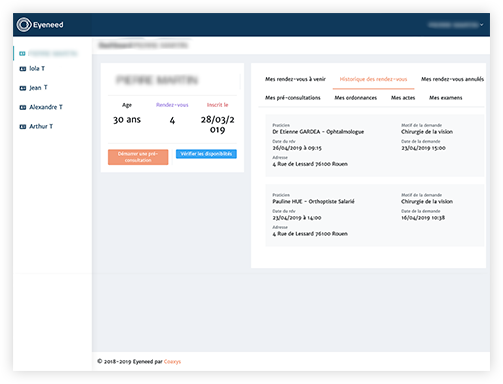Click Vérifier les disponibilités button
503x384 pixels.
206,154
